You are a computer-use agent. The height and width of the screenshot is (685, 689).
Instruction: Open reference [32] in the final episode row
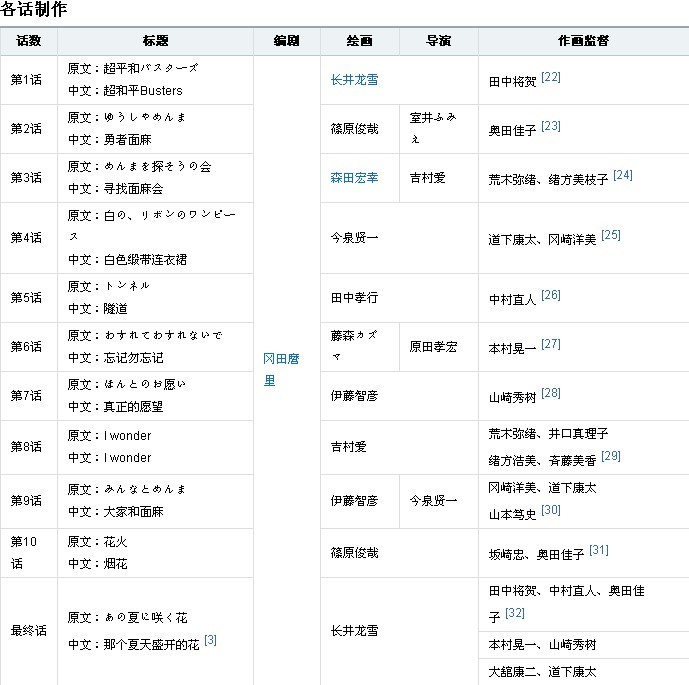[515, 613]
